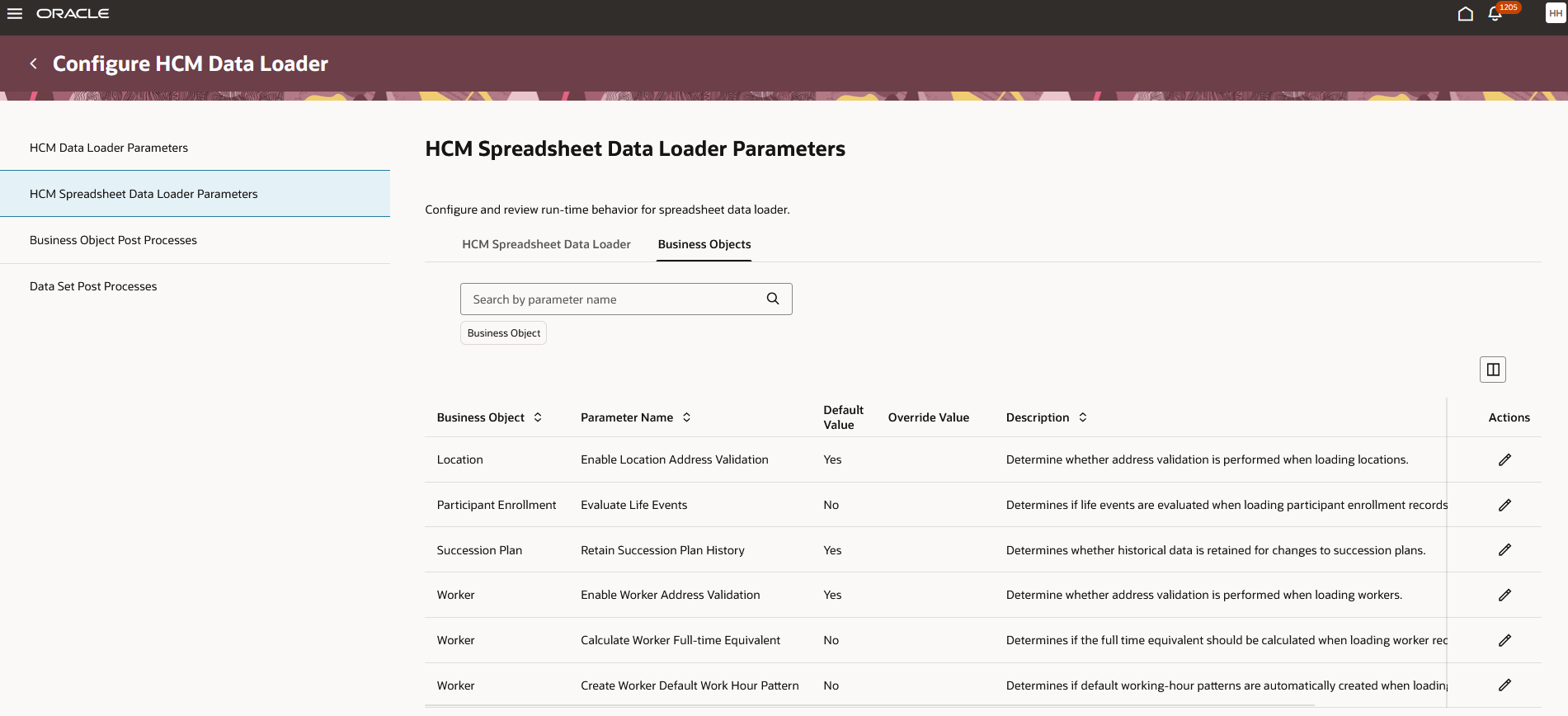
Task: Click the Enable Location Address Validation text
Action: pyautogui.click(x=675, y=459)
